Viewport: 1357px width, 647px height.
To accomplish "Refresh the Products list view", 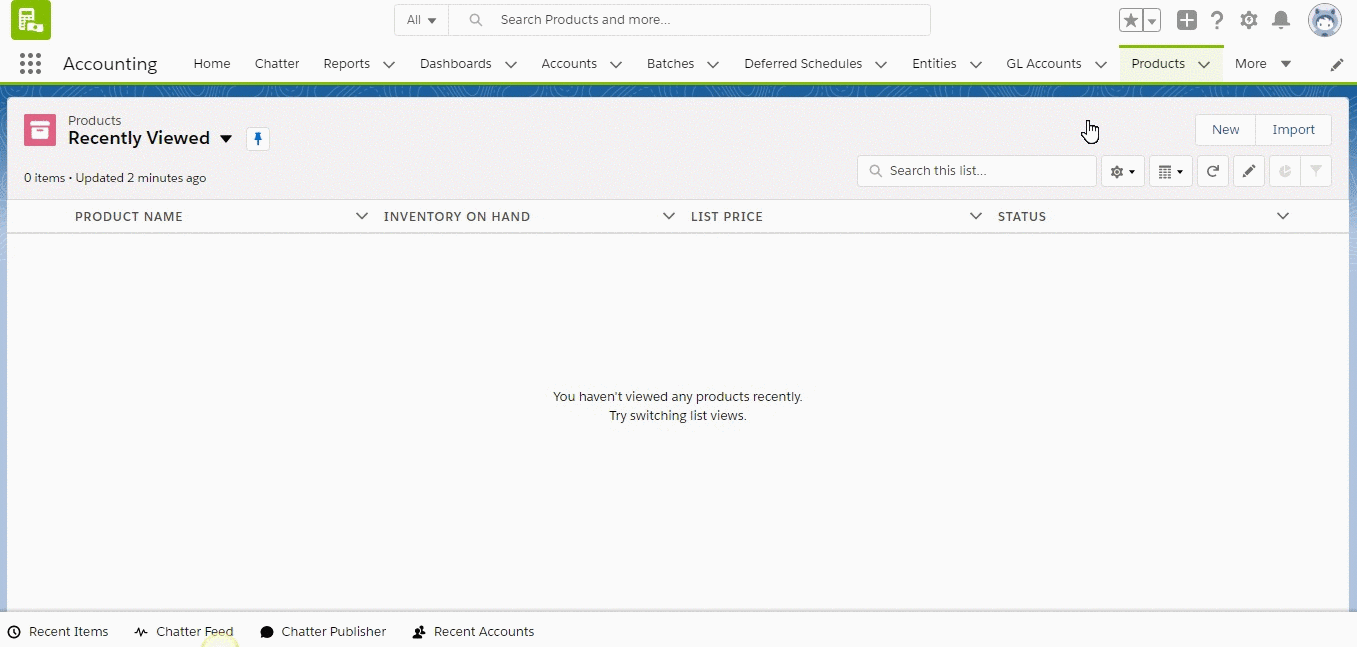I will [x=1212, y=171].
